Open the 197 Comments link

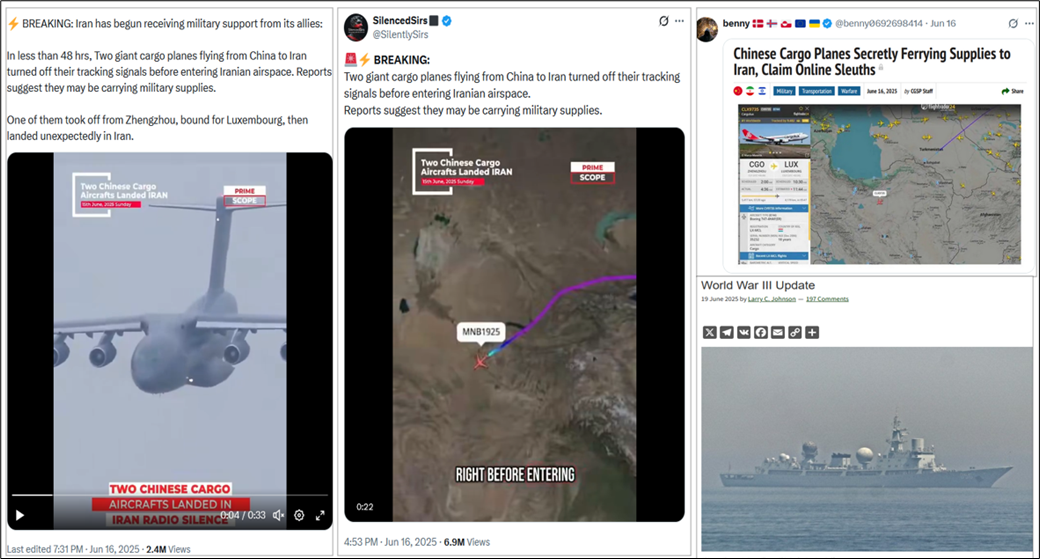tap(827, 299)
